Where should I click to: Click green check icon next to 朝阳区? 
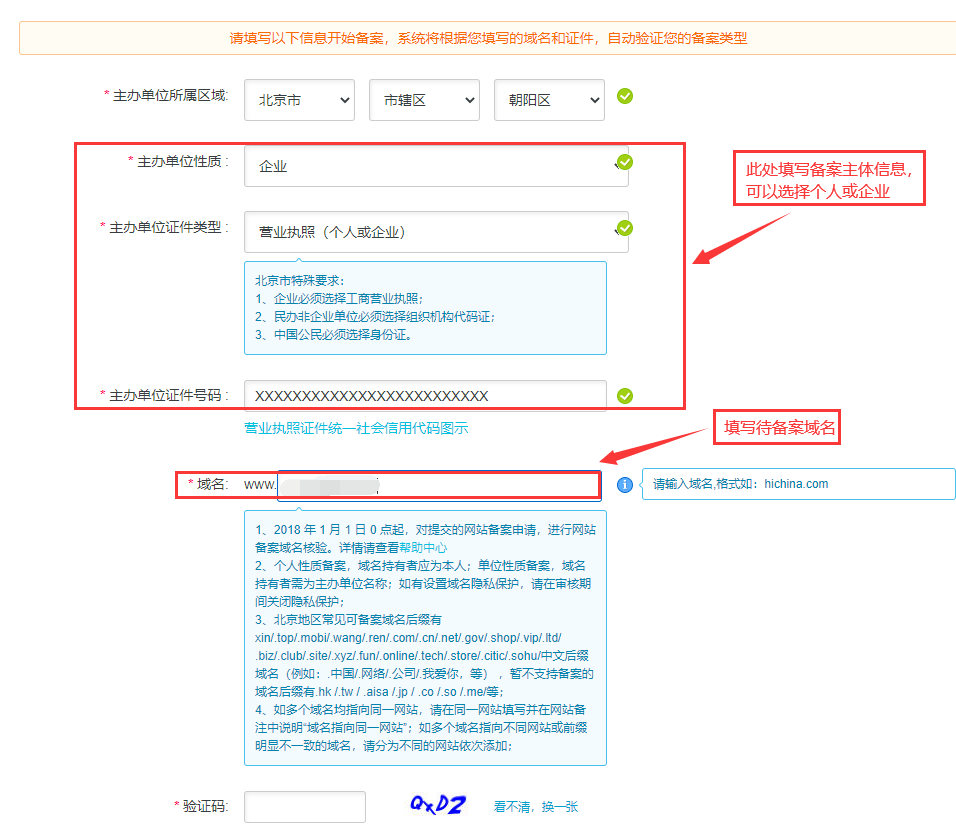625,96
